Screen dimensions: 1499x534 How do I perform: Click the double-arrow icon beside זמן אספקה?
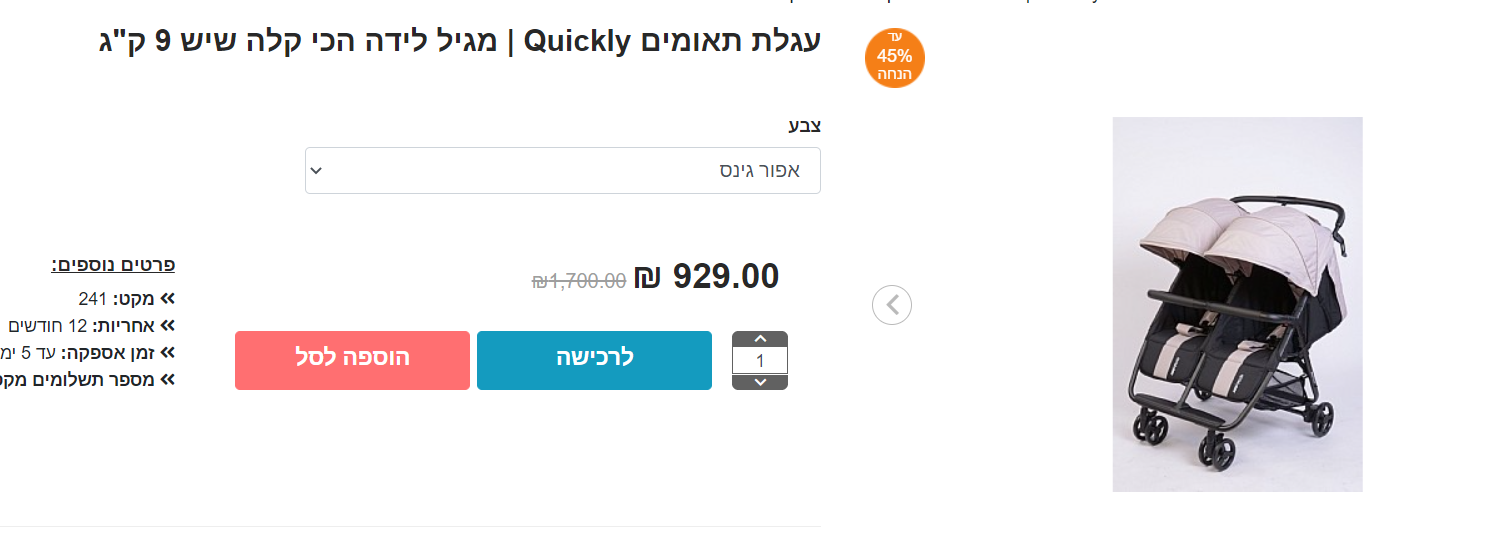pos(167,352)
